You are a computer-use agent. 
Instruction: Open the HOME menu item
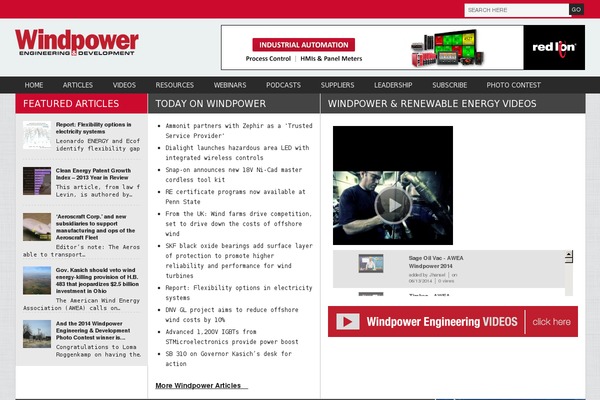[x=34, y=85]
